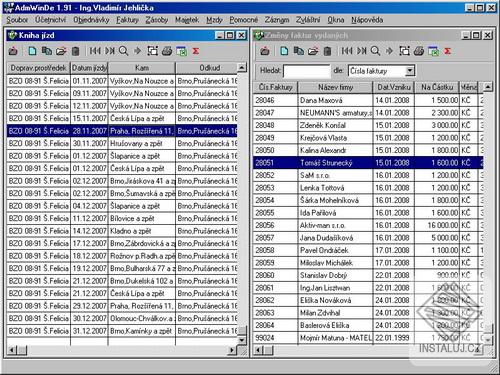Create new record in Změny faktur toolbar
This screenshot has height=375, width=500.
coord(284,51)
